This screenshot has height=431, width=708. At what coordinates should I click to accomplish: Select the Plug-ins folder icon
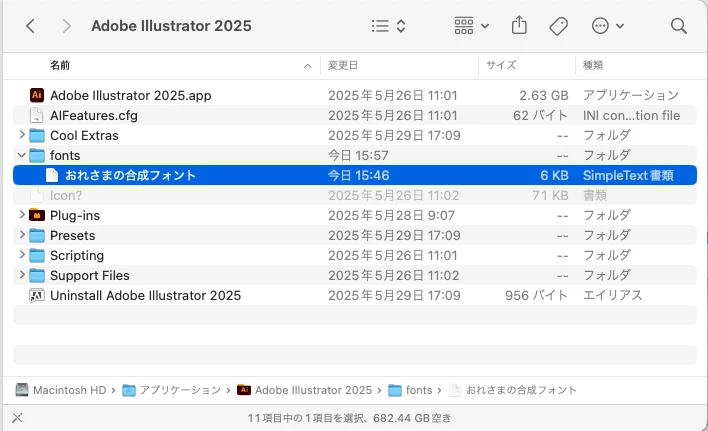point(37,215)
